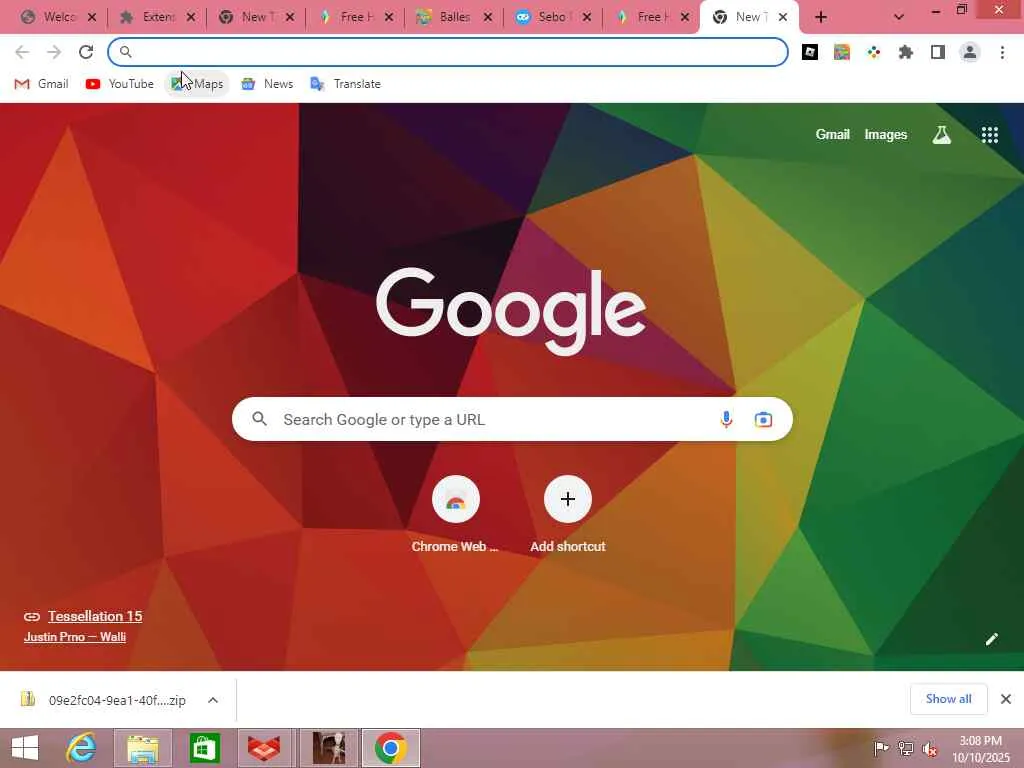Switch to the first Free H tab
This screenshot has height=768, width=1024.
tap(353, 17)
